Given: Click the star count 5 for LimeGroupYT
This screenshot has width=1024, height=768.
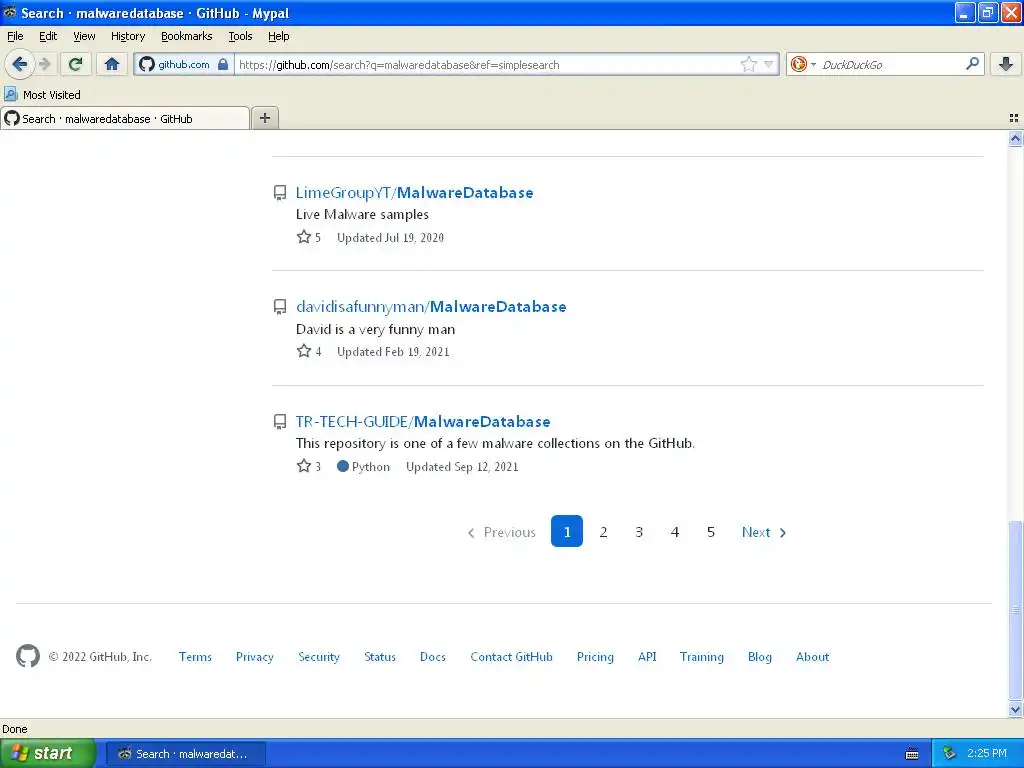Looking at the screenshot, I should click(309, 237).
